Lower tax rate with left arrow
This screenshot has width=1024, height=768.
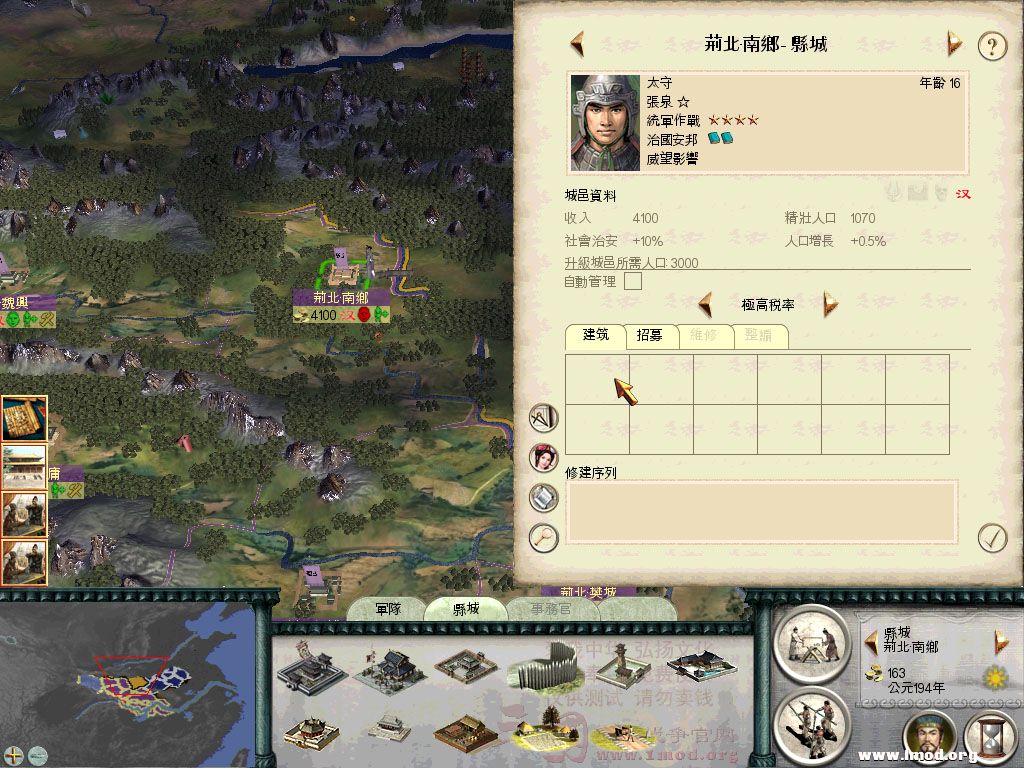tap(705, 304)
